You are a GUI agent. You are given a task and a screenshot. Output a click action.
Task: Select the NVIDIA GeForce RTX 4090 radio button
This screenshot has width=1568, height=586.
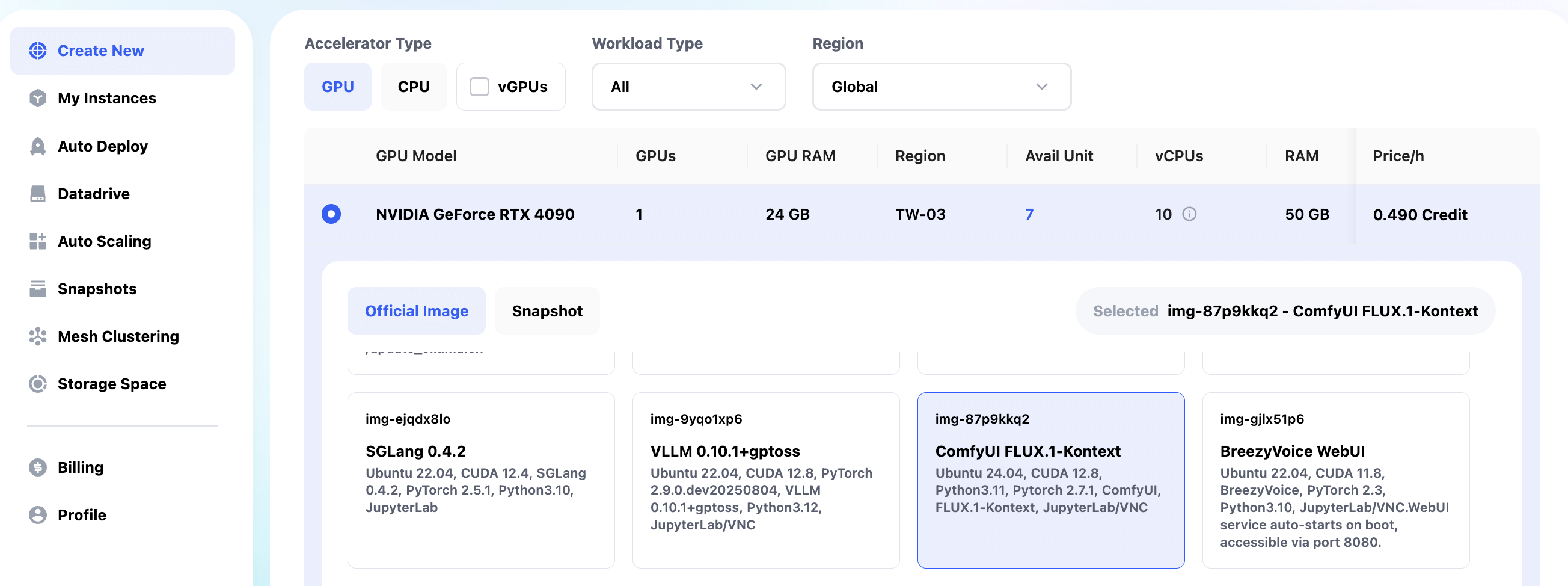[331, 214]
